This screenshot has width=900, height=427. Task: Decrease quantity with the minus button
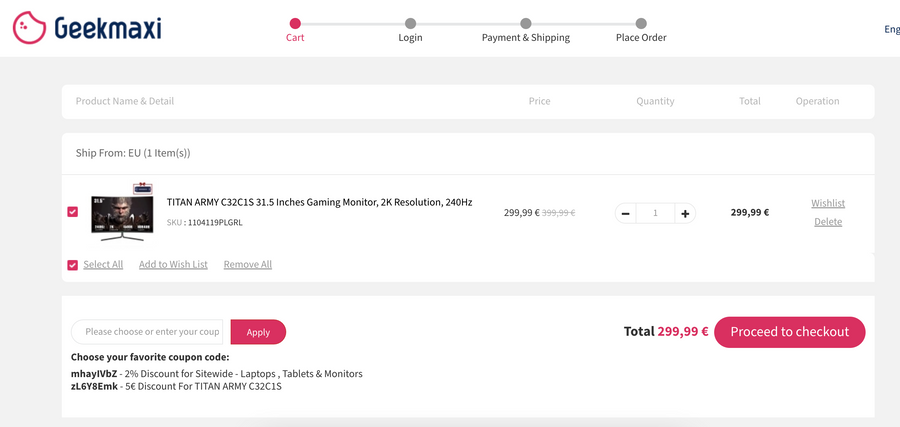tap(626, 214)
